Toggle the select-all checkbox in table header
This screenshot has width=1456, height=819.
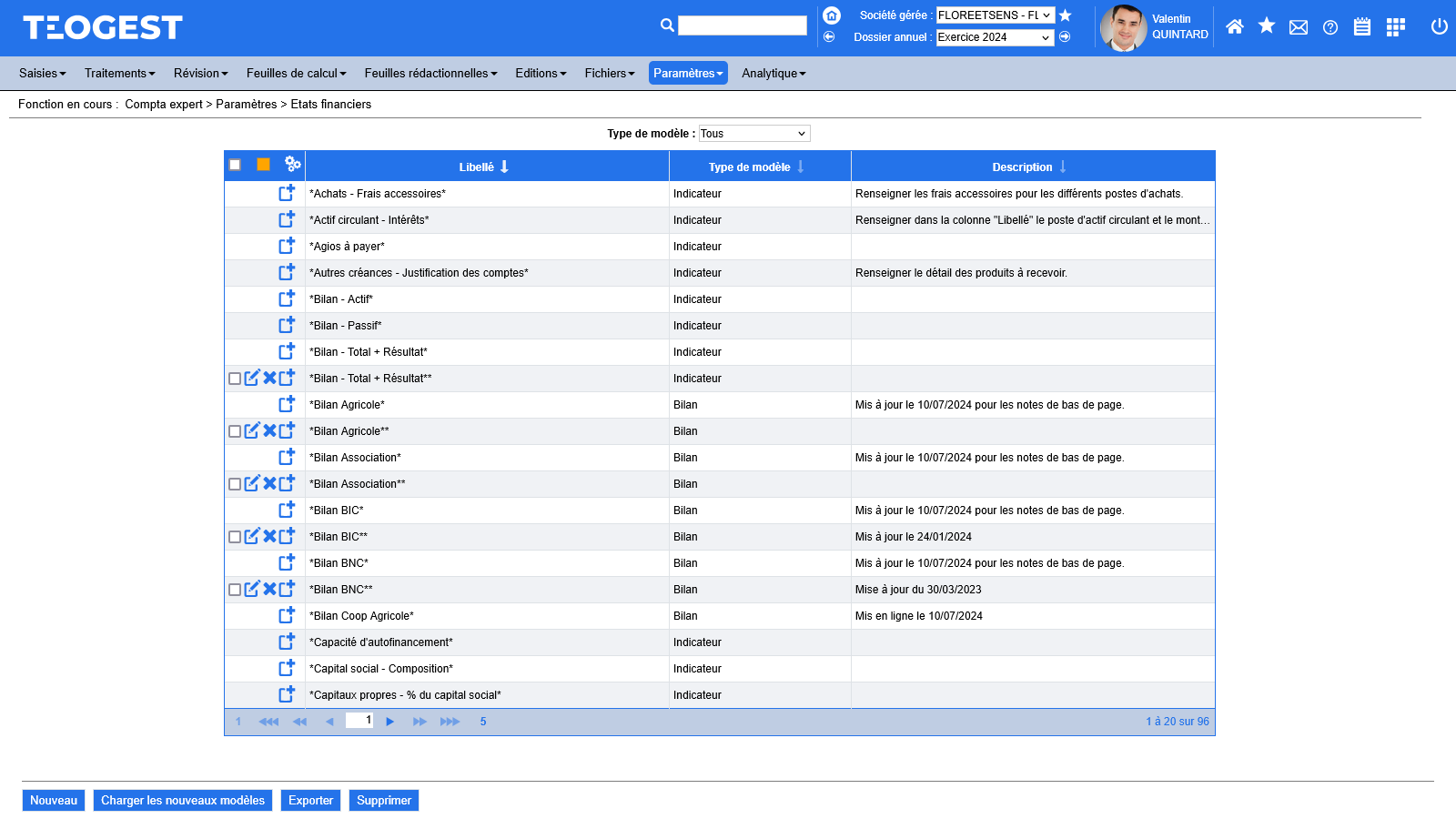[235, 165]
